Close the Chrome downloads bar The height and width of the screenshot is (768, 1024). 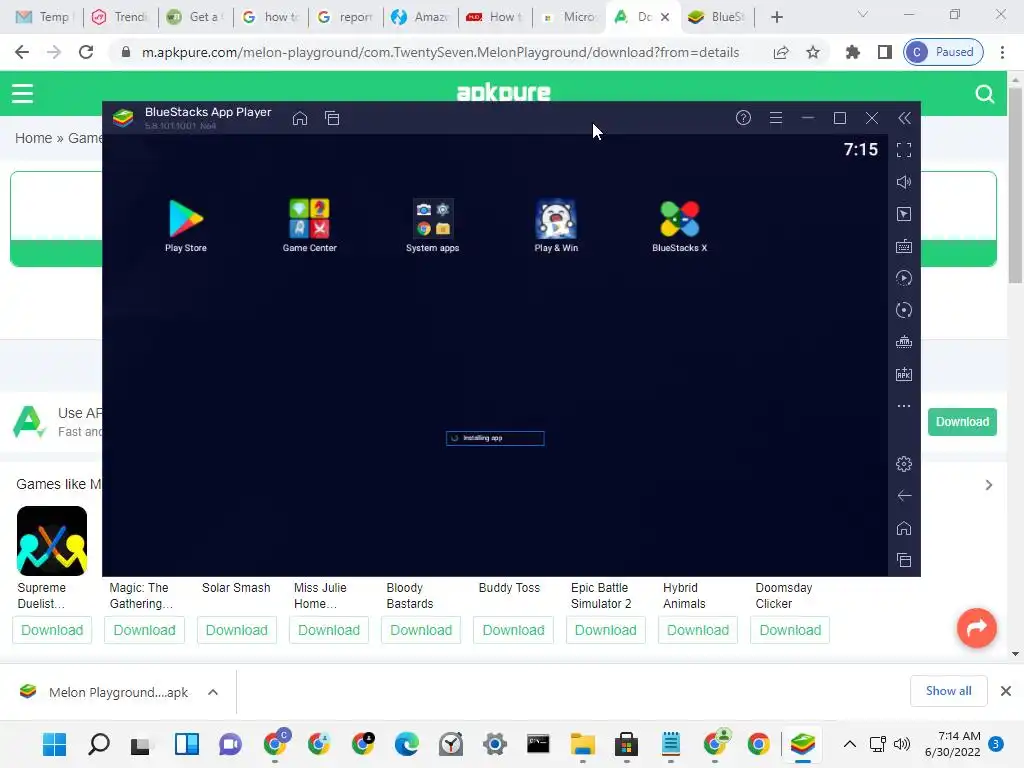click(1006, 691)
